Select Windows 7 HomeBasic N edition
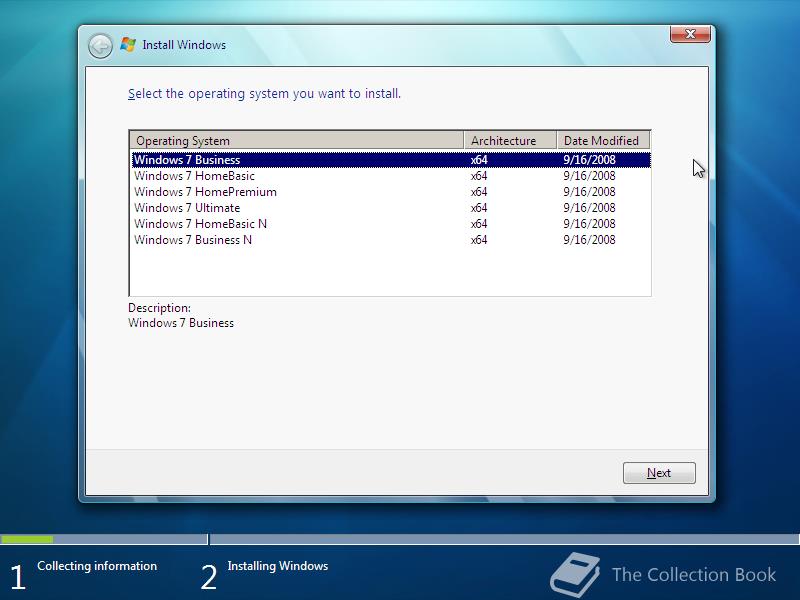The height and width of the screenshot is (600, 800). (x=391, y=224)
